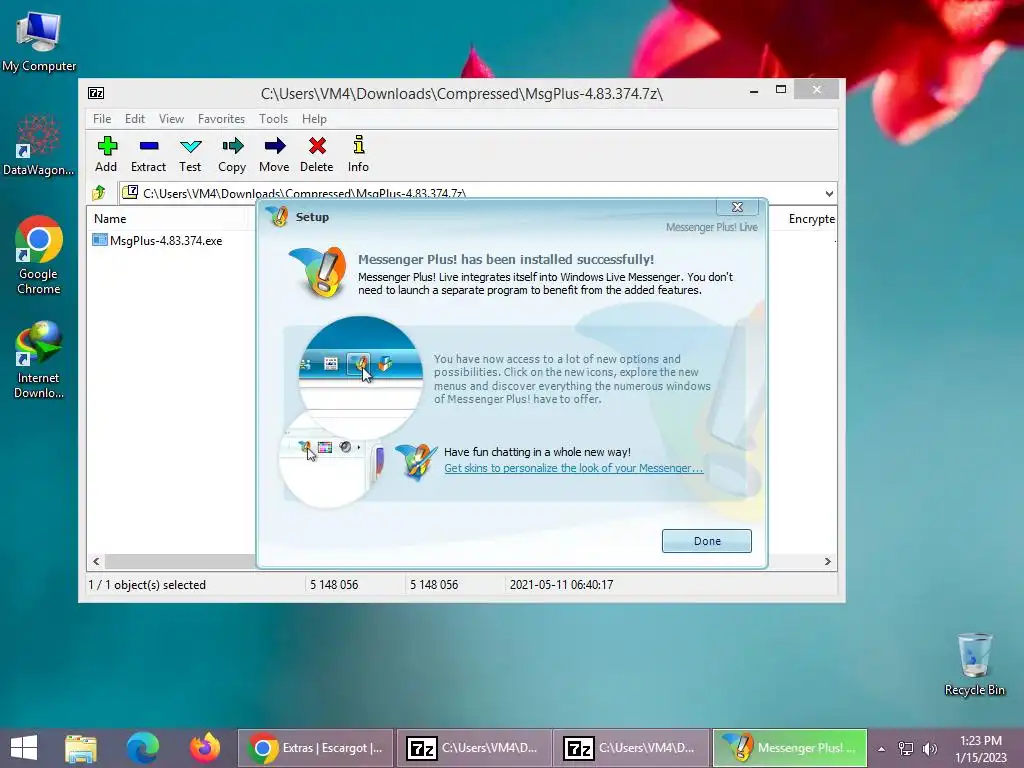The height and width of the screenshot is (768, 1024).
Task: Open the Info toolbar icon
Action: point(359,145)
